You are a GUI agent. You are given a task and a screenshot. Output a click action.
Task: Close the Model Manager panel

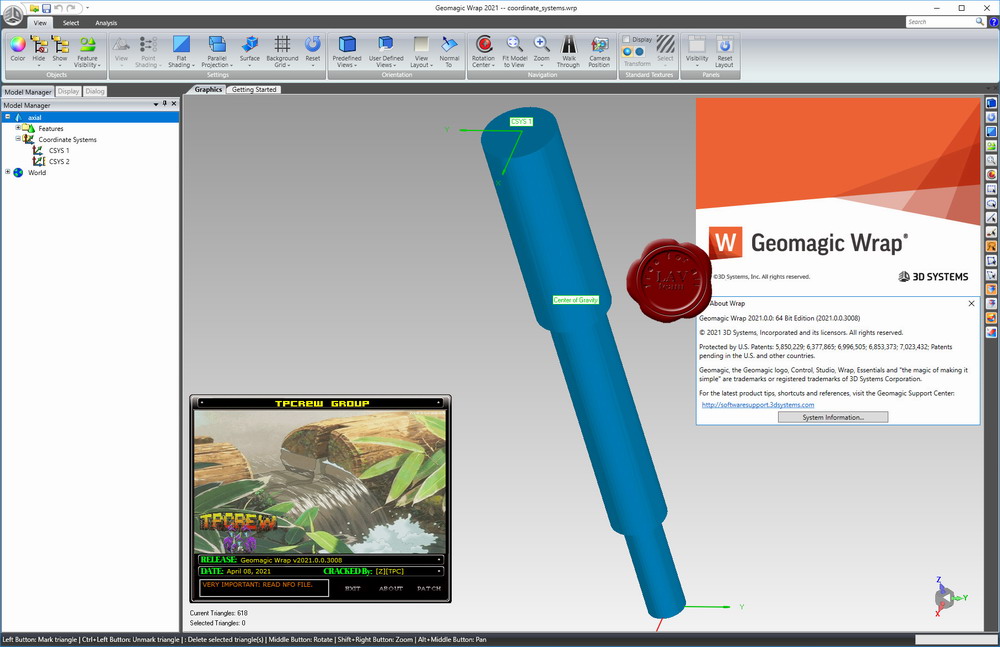[x=173, y=103]
